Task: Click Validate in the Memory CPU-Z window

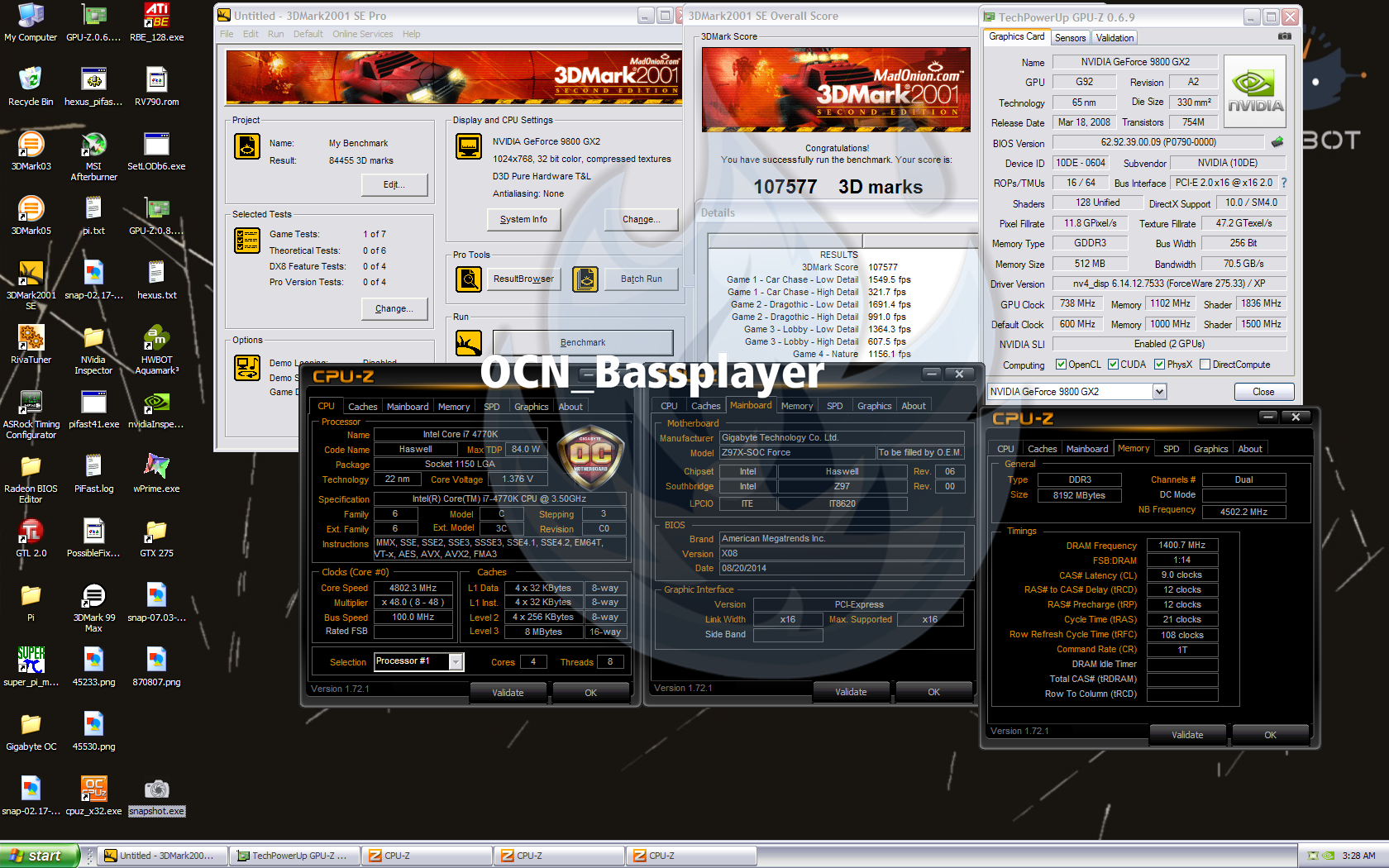Action: (x=1187, y=735)
